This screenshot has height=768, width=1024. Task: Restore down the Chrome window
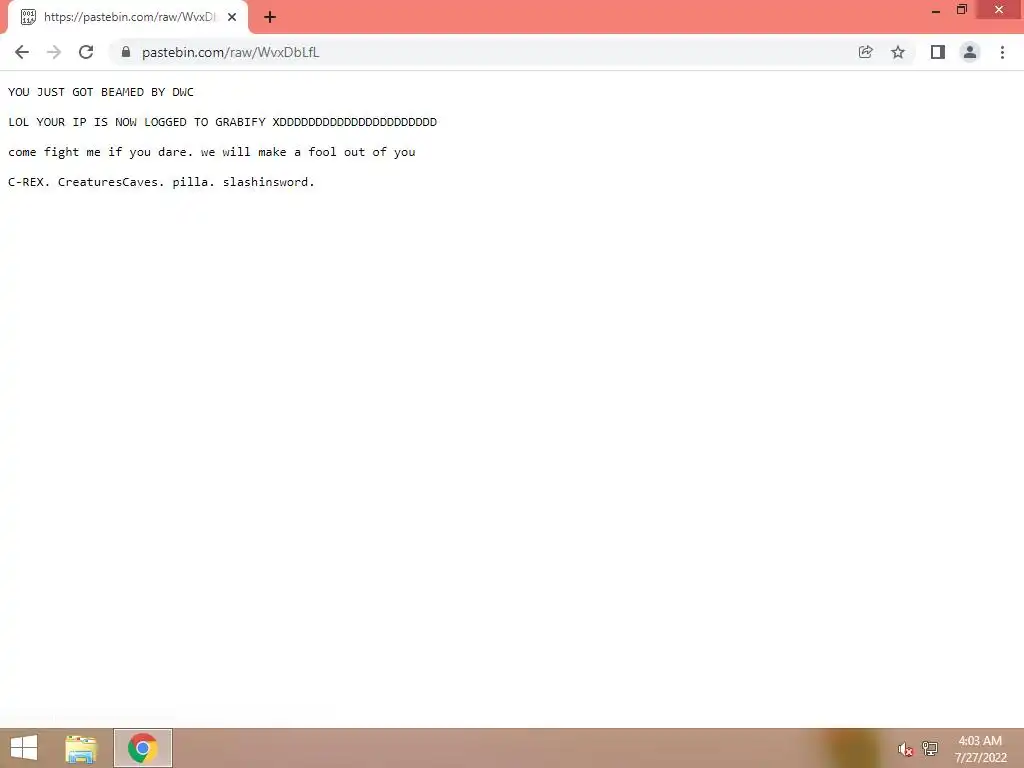point(962,10)
